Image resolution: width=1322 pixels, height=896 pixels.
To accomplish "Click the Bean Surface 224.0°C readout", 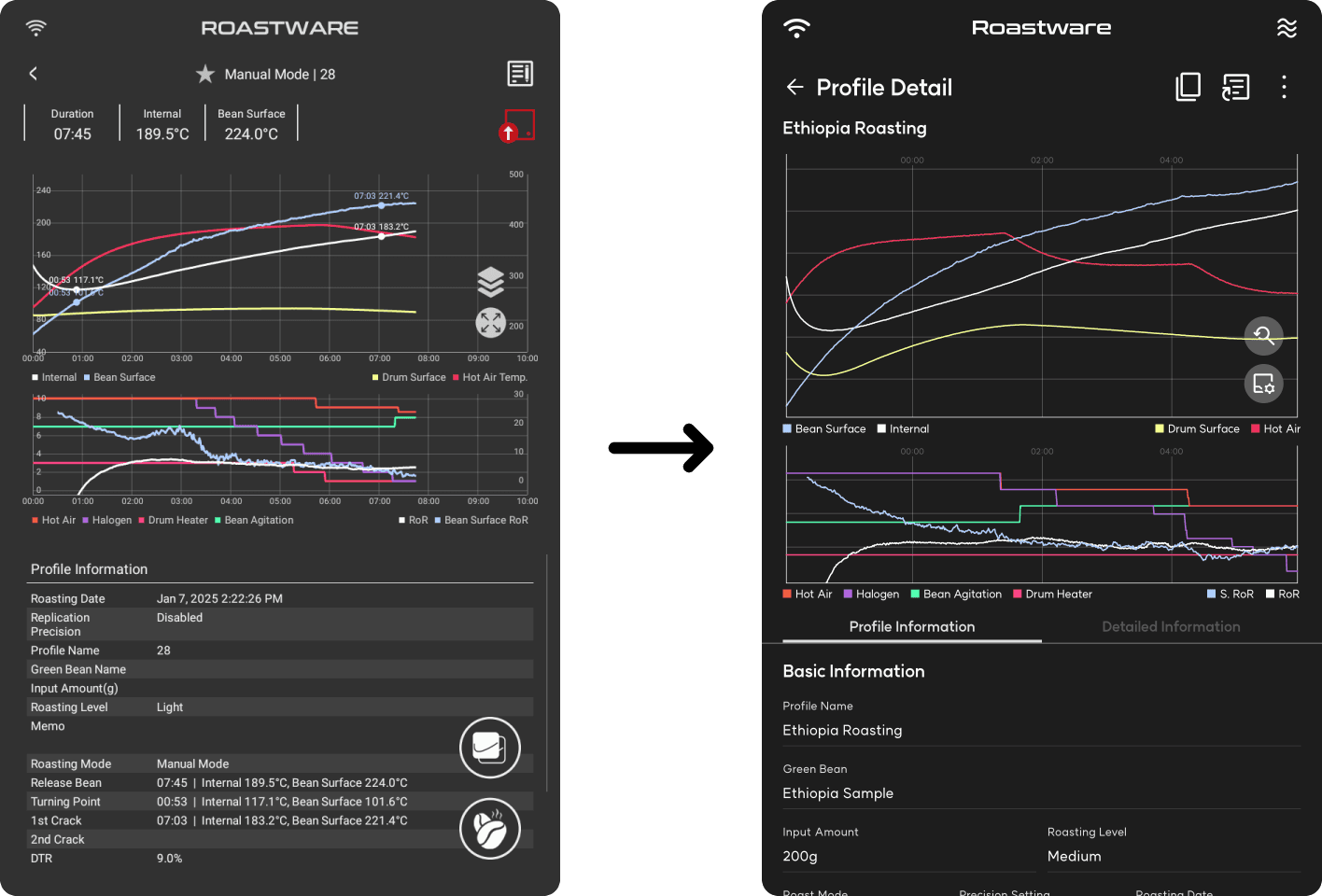I will point(251,124).
